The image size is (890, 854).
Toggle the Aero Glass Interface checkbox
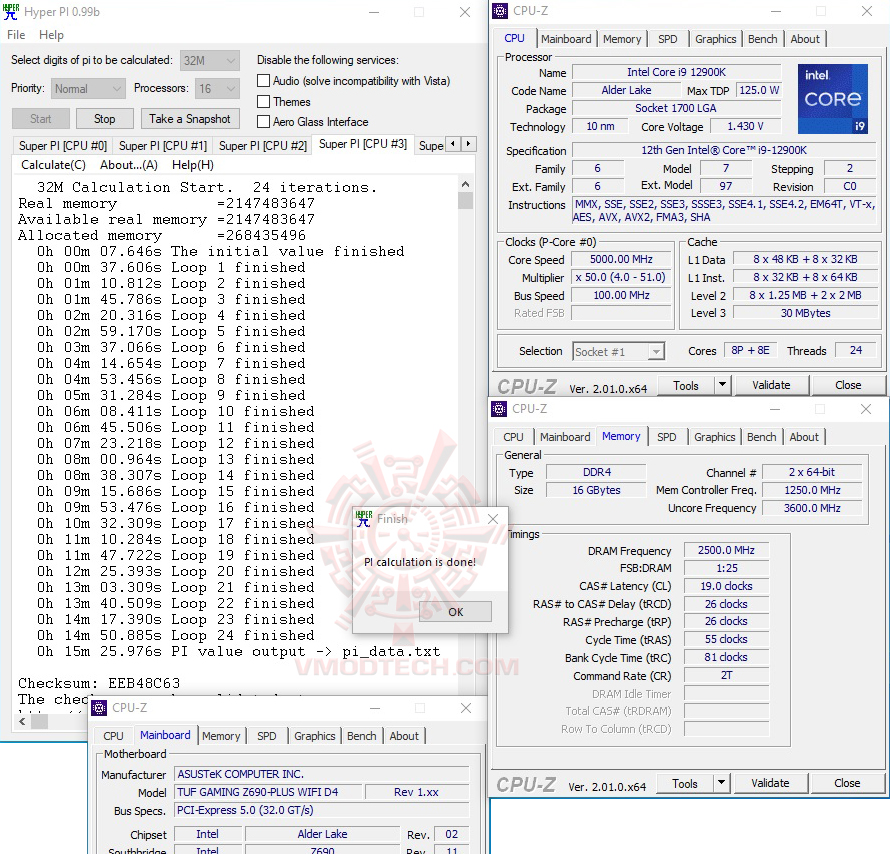263,121
